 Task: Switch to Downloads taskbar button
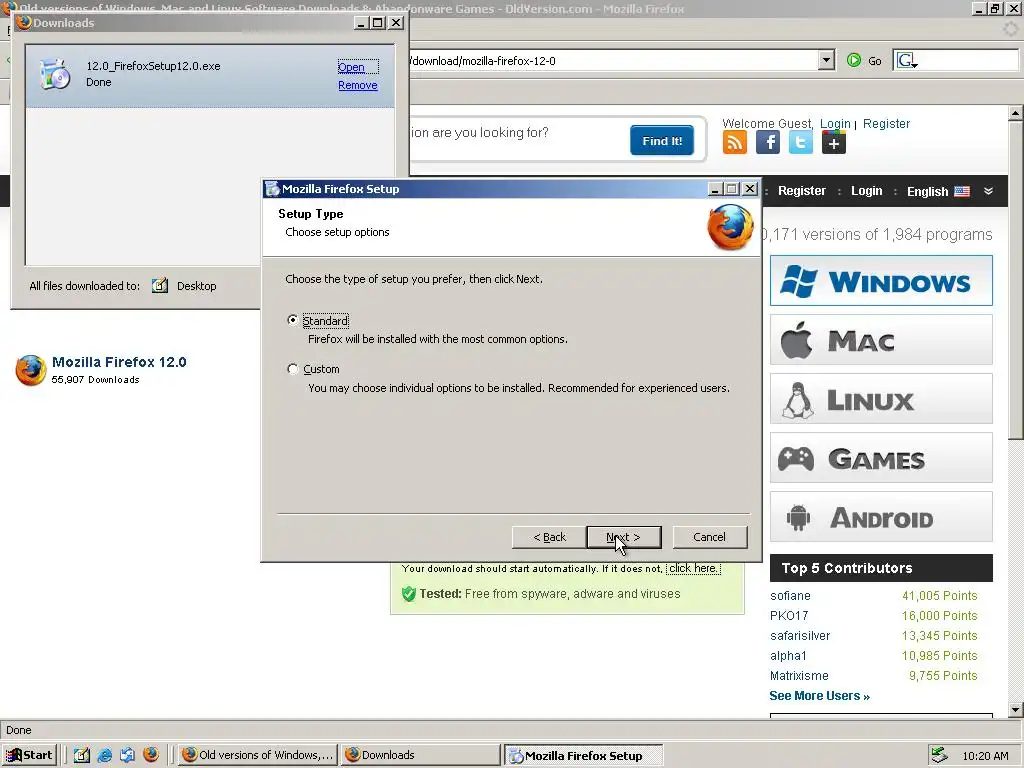[x=421, y=755]
